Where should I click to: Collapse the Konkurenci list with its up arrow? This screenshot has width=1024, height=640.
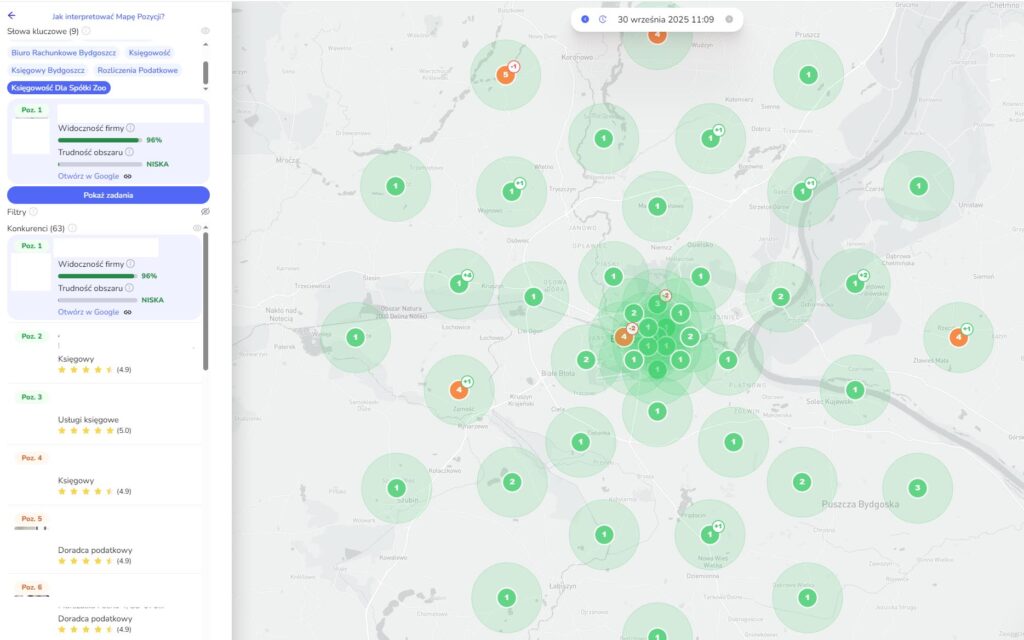point(204,228)
